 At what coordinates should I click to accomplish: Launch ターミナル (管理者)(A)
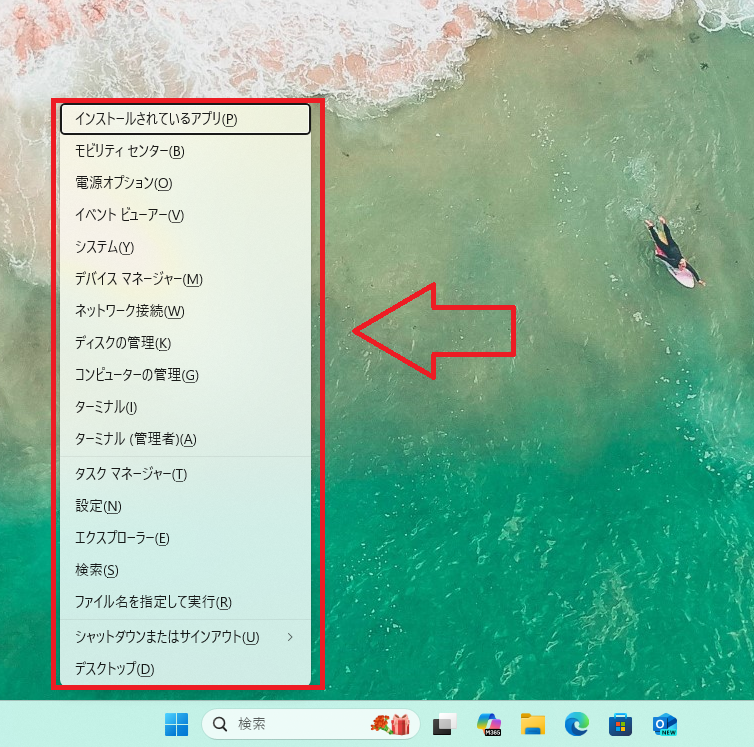point(185,439)
